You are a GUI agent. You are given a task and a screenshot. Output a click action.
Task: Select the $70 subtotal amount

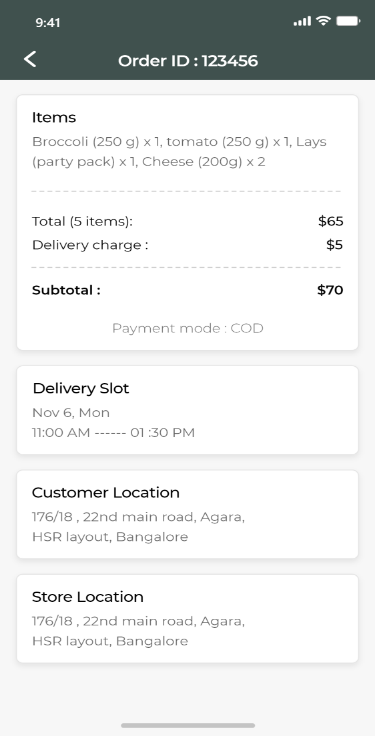[330, 290]
